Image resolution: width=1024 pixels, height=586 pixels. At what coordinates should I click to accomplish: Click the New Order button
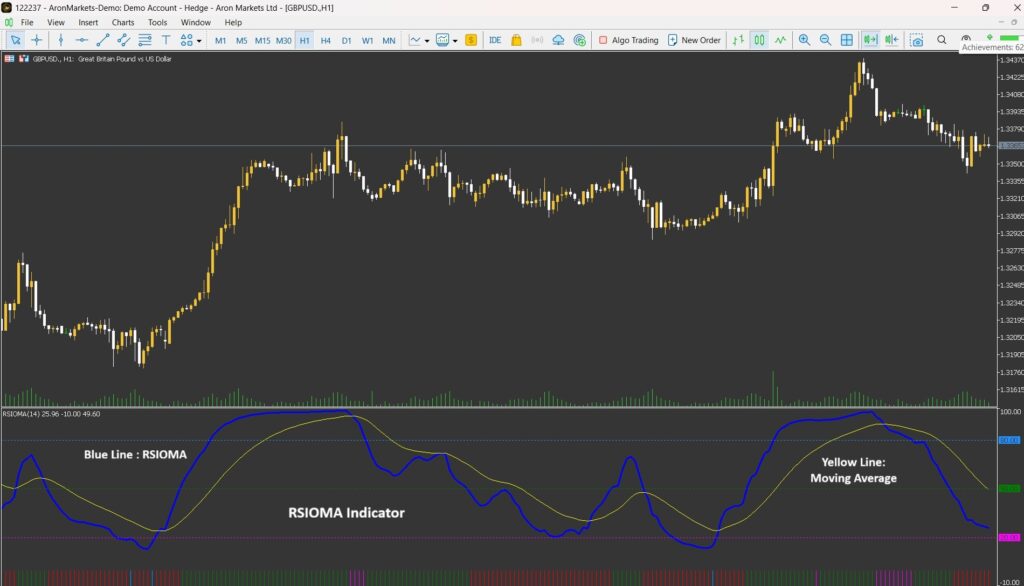click(x=693, y=40)
